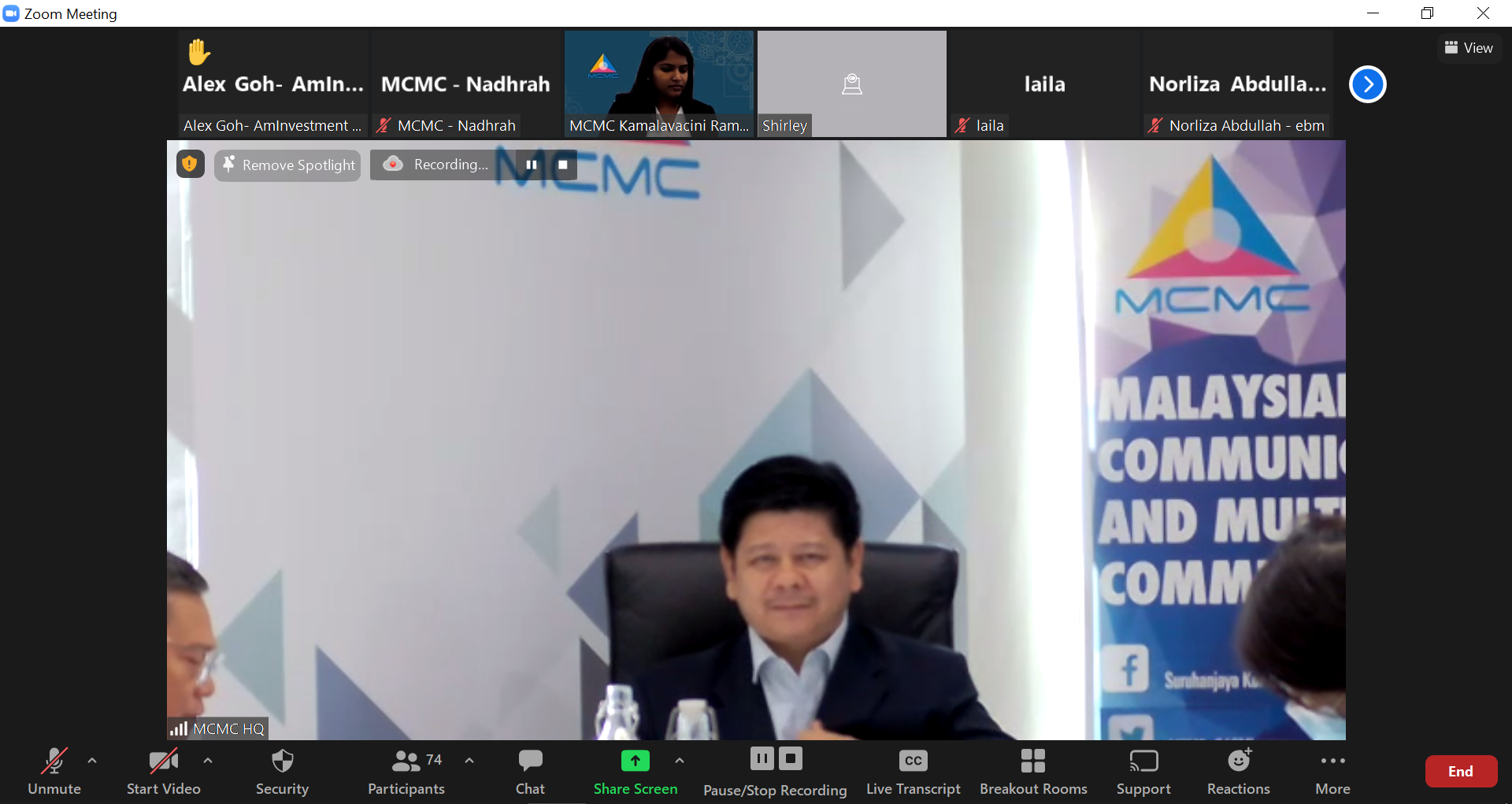Expand audio options arrow next to Unmute
1512x804 pixels.
[92, 761]
